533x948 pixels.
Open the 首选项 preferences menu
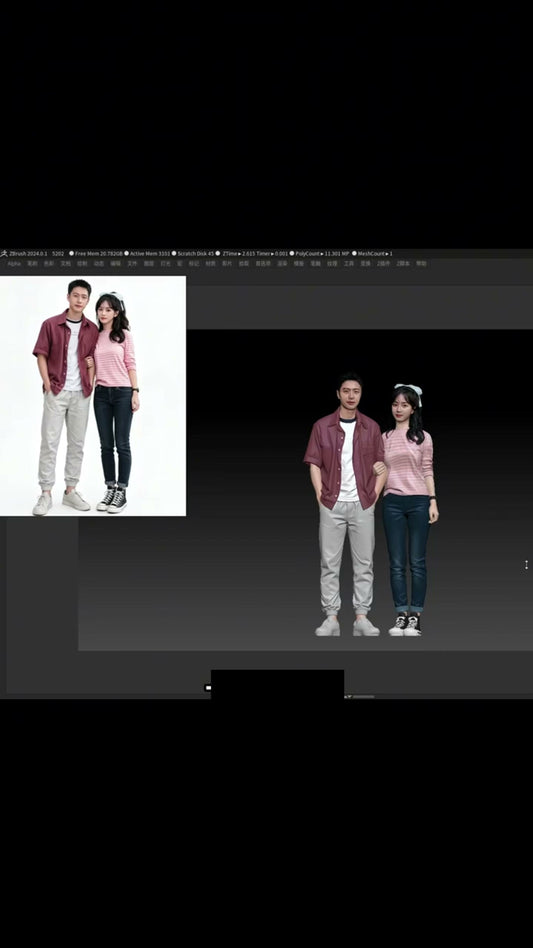(x=263, y=264)
